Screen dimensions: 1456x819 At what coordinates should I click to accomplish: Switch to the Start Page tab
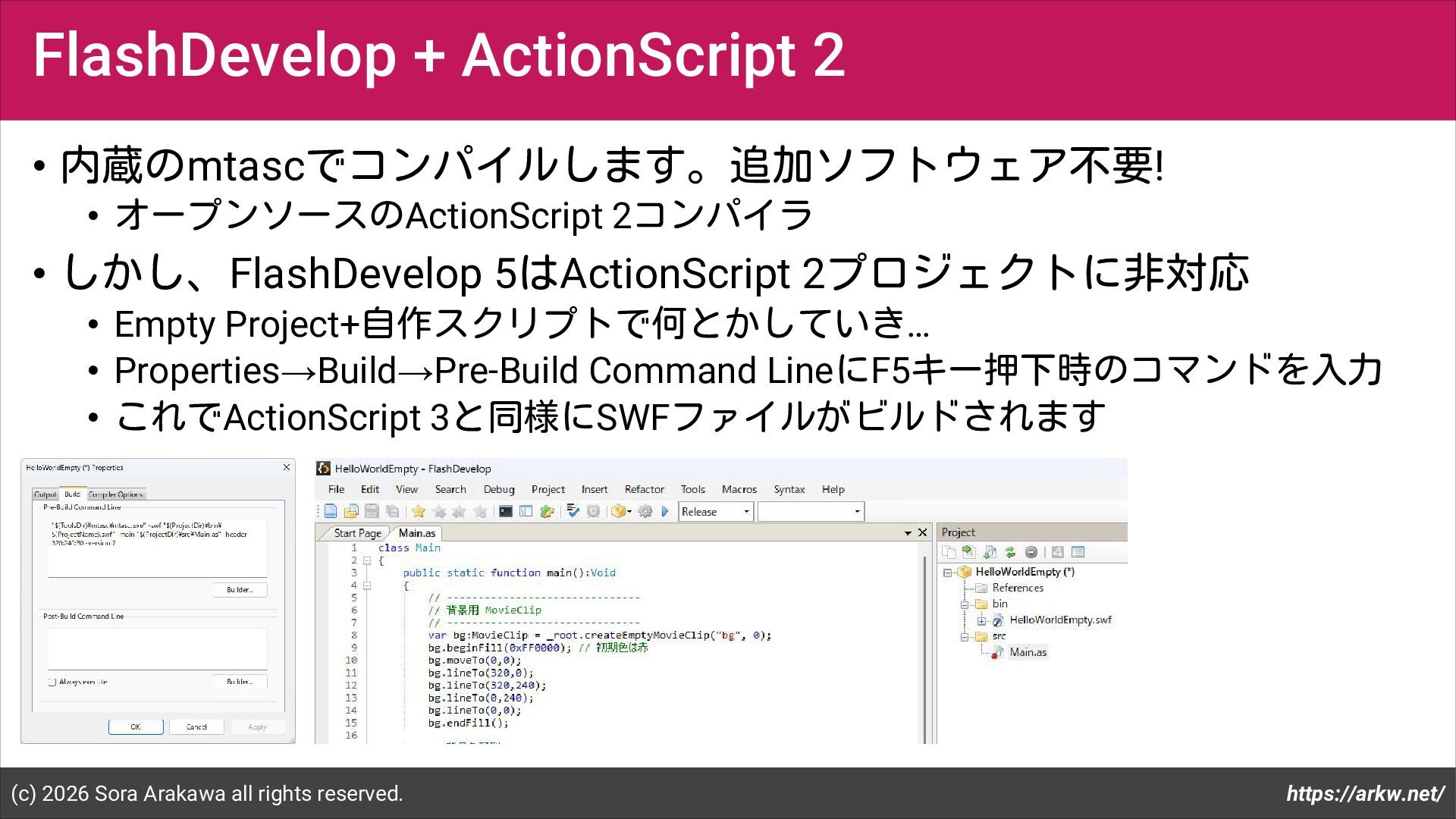(x=357, y=533)
